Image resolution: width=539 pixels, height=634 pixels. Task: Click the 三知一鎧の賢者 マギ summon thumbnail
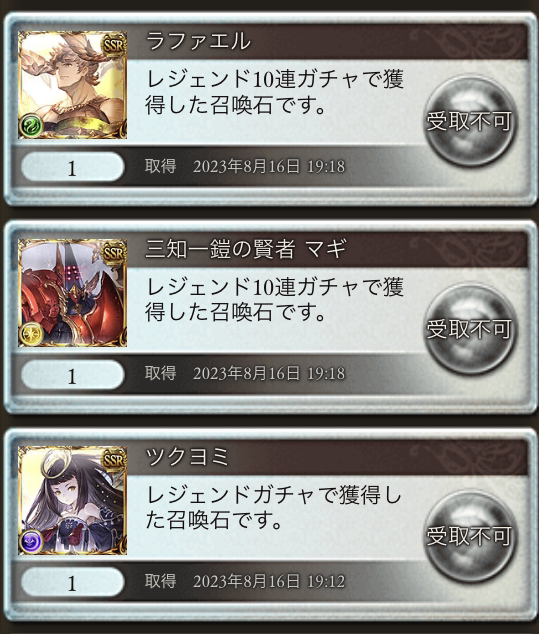[73, 293]
